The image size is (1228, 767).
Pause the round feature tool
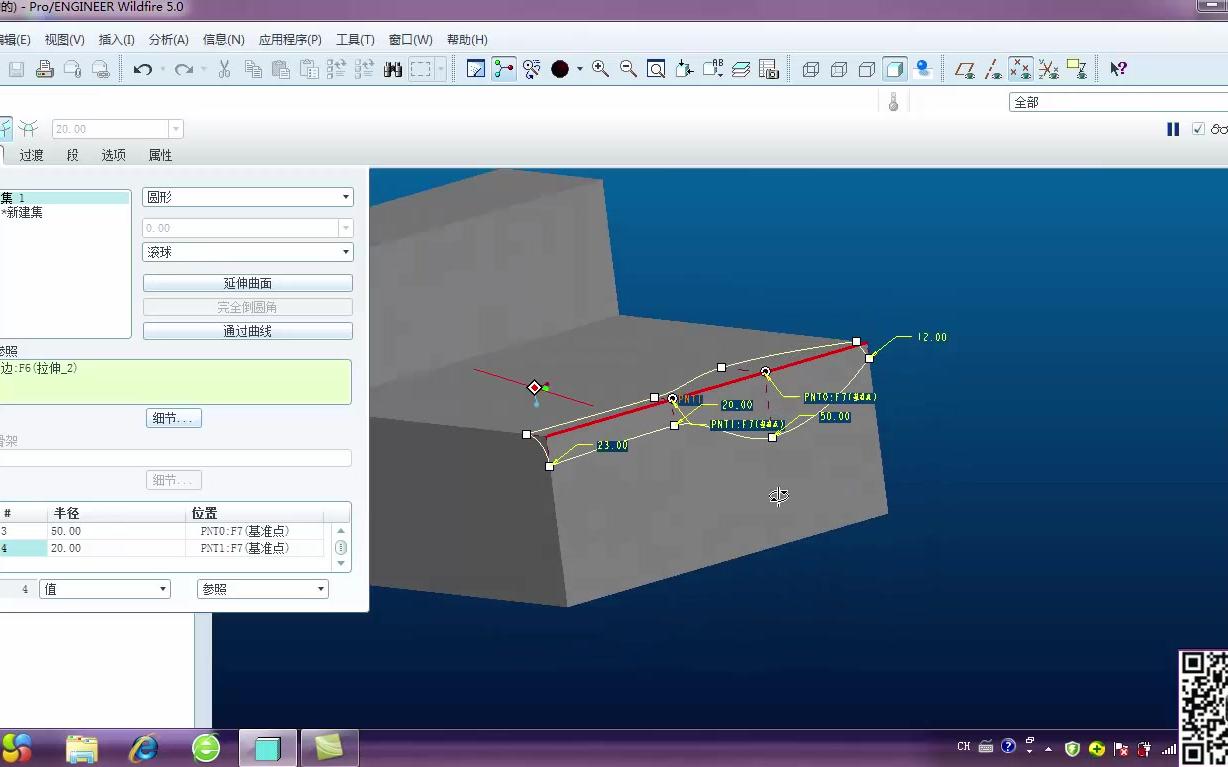1173,129
